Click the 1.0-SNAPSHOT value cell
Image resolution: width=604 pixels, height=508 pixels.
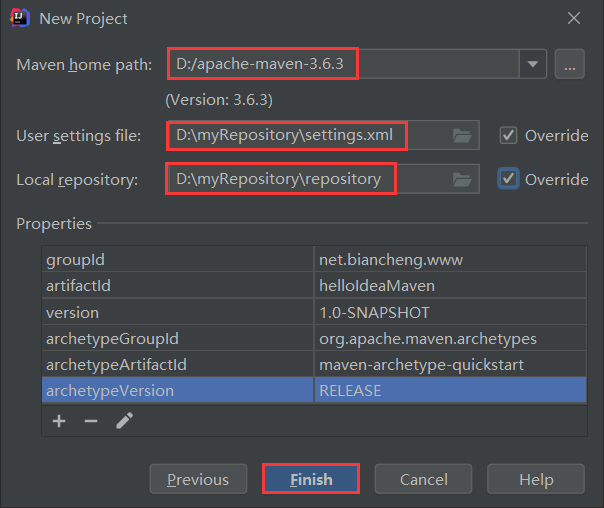pyautogui.click(x=450, y=312)
